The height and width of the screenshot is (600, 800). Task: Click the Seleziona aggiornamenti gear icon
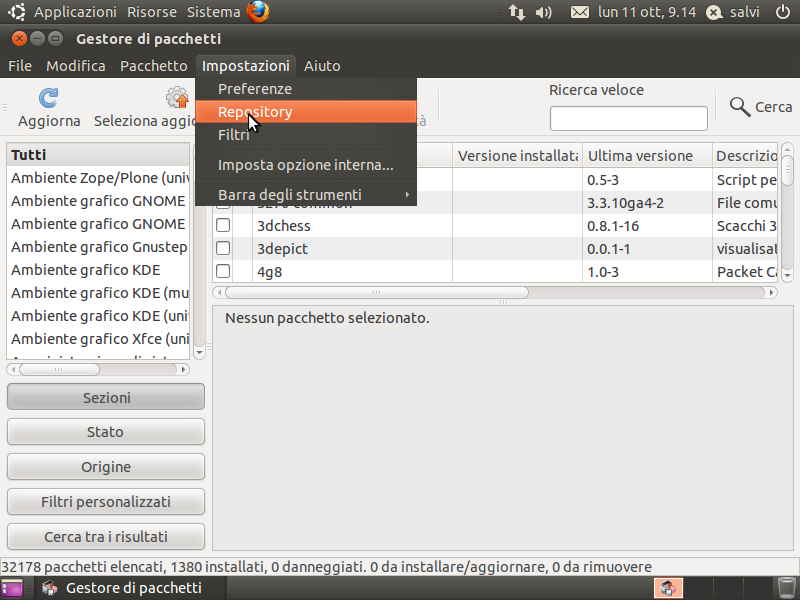click(177, 97)
